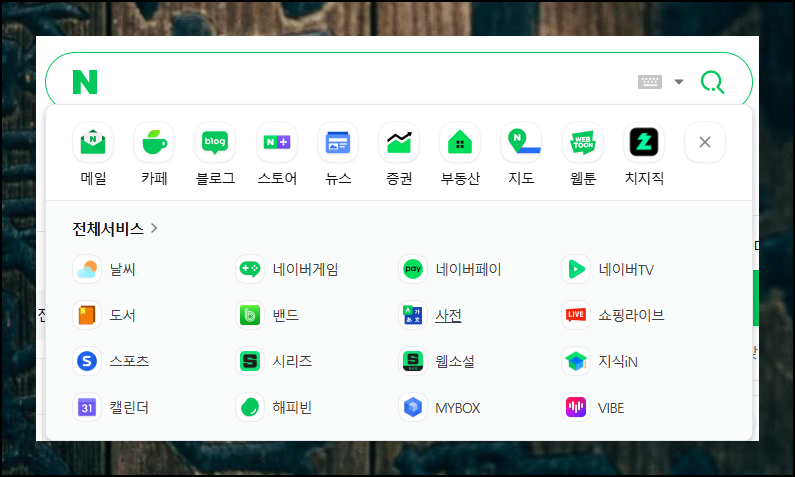Click the Weather (날씨) icon
The image size is (795, 477).
pos(87,269)
